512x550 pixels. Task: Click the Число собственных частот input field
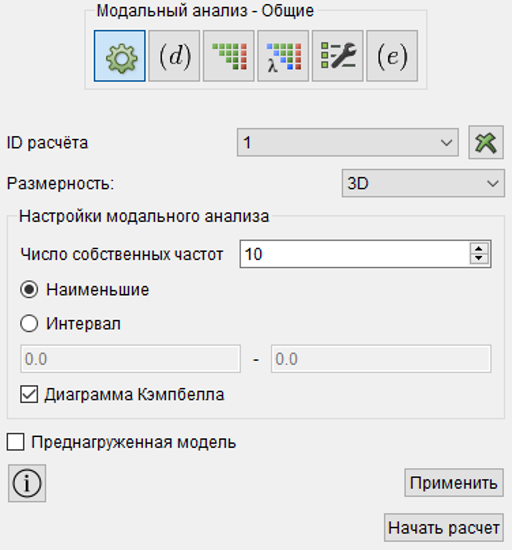(x=355, y=254)
